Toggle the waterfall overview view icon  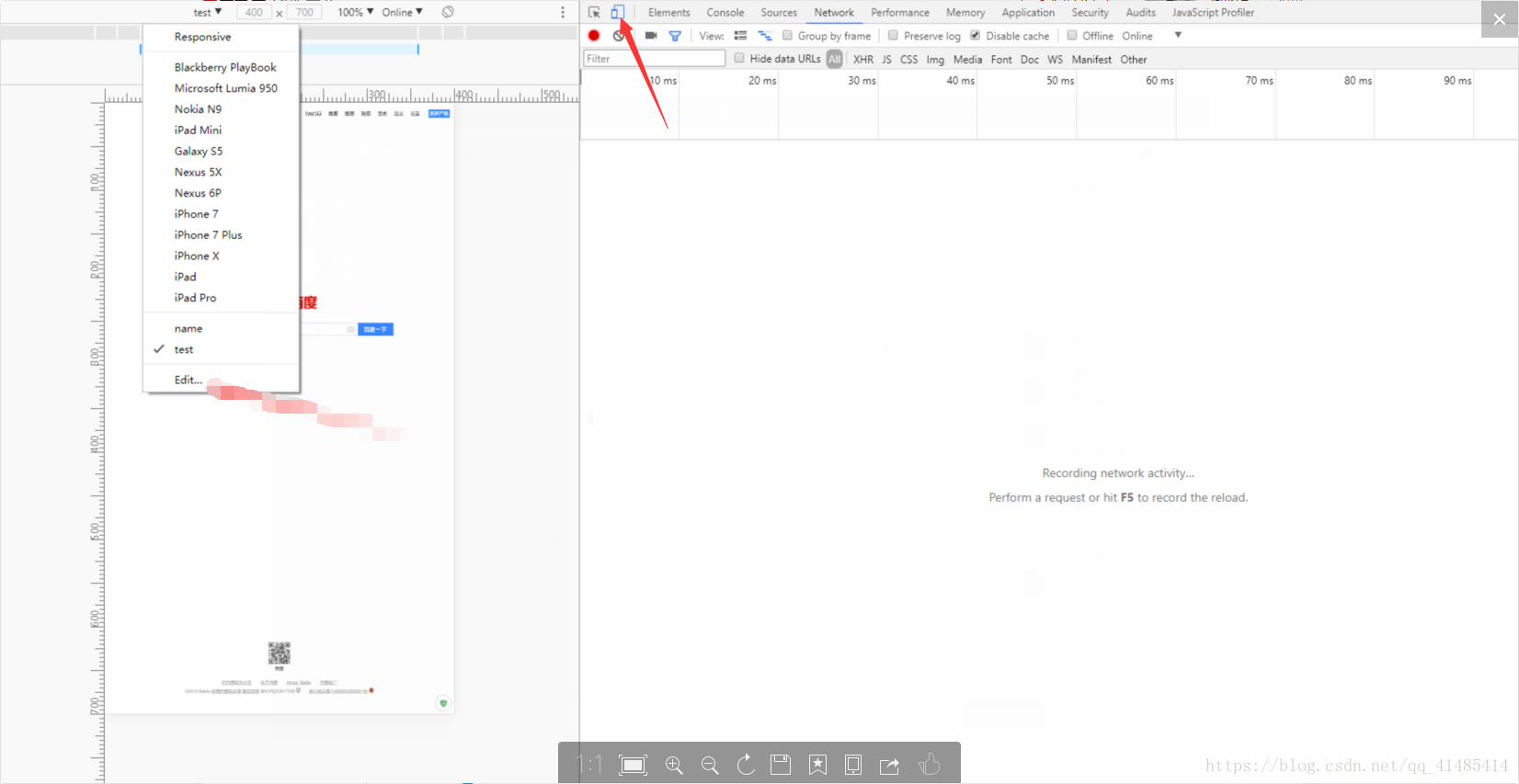(x=764, y=36)
